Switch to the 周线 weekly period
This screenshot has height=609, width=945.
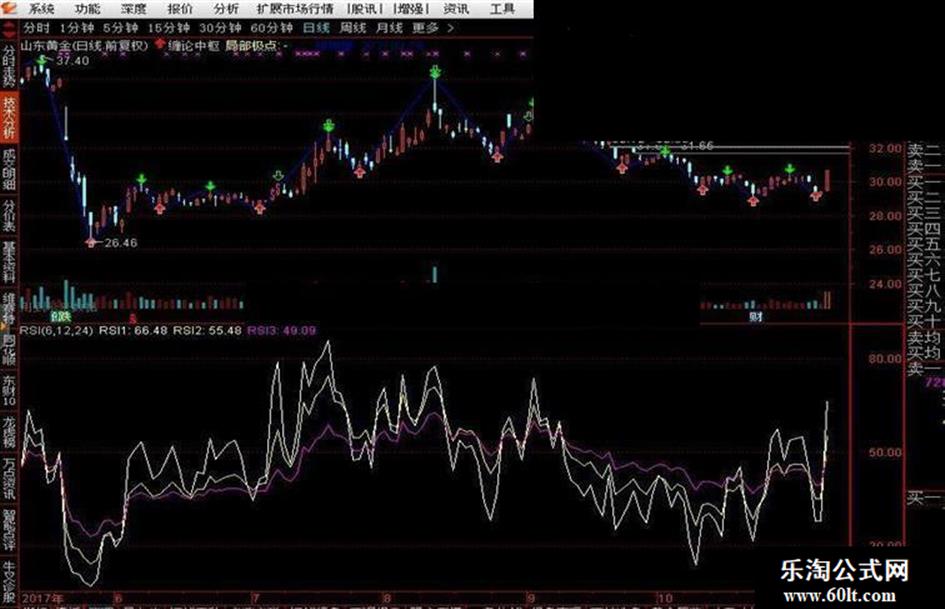(x=353, y=28)
